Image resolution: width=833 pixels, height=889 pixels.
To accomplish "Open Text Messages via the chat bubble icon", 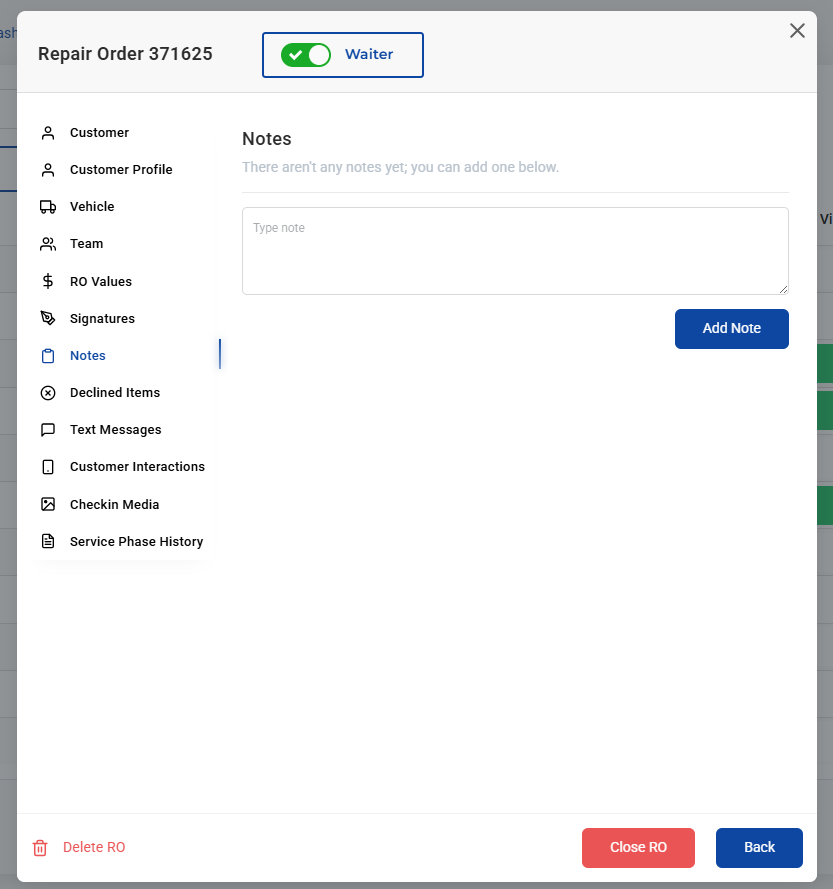I will (x=47, y=429).
